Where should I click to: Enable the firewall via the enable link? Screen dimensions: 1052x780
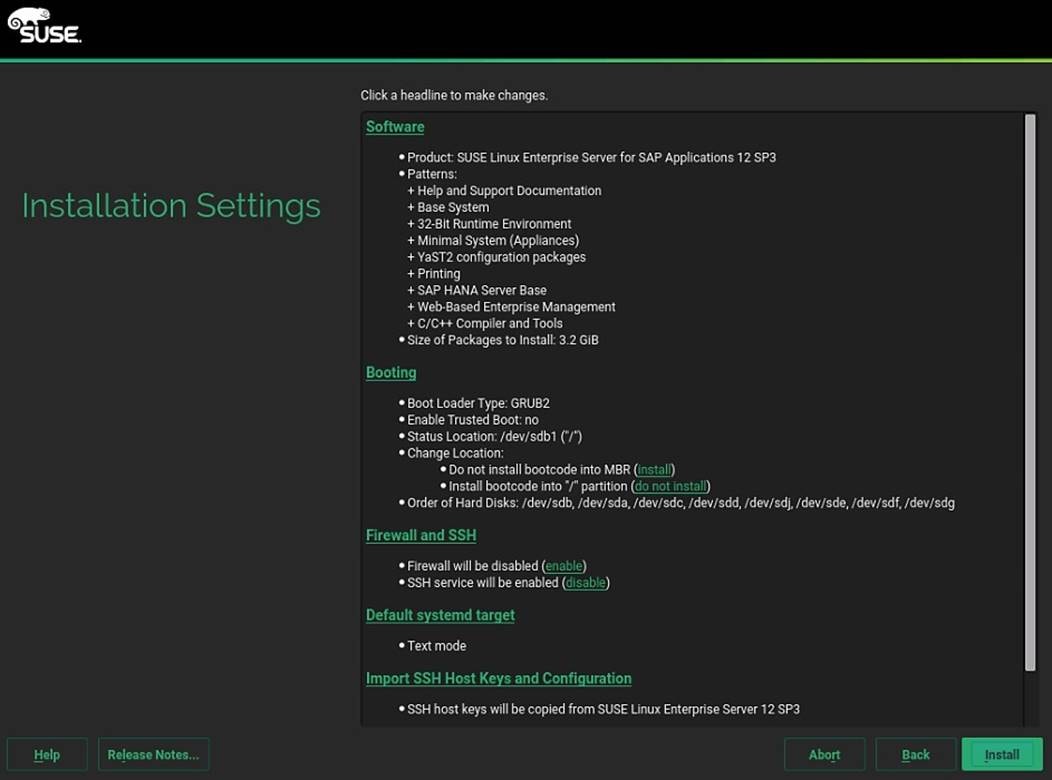coord(564,566)
